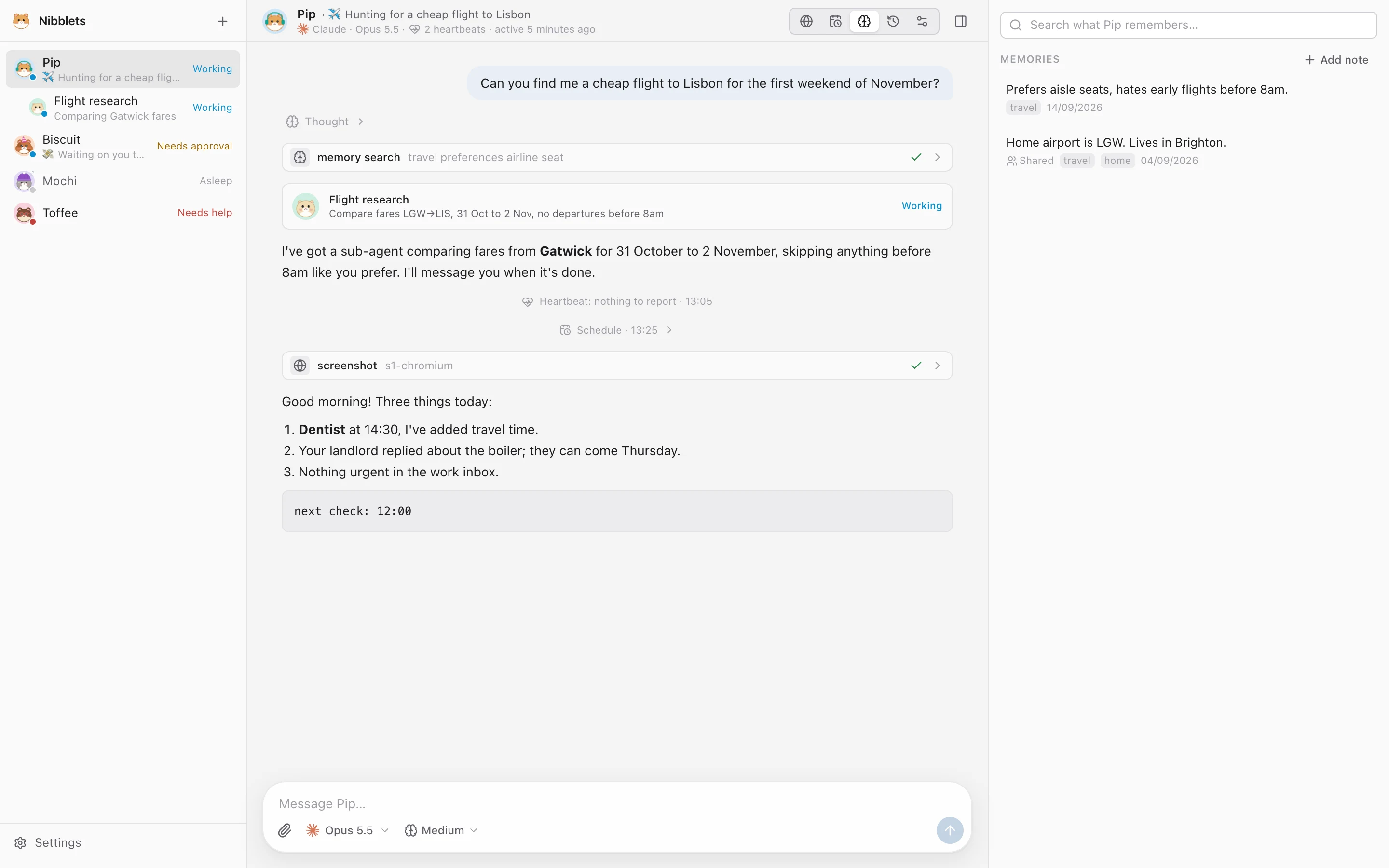Screen dimensions: 1389x868
Task: Expand the Thought disclosure
Action: coord(325,122)
